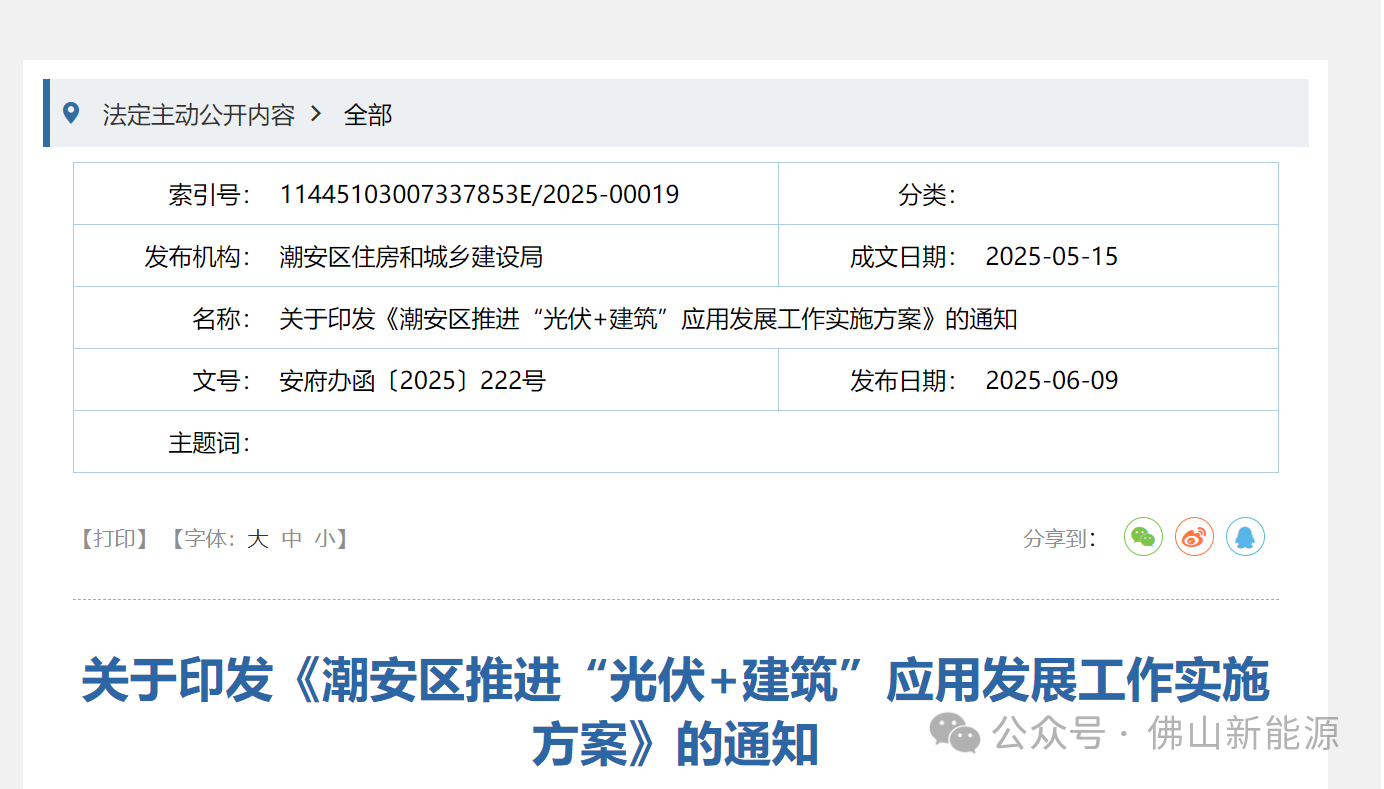Image resolution: width=1384 pixels, height=789 pixels.
Task: Share the article to WeChat
Action: click(1143, 538)
